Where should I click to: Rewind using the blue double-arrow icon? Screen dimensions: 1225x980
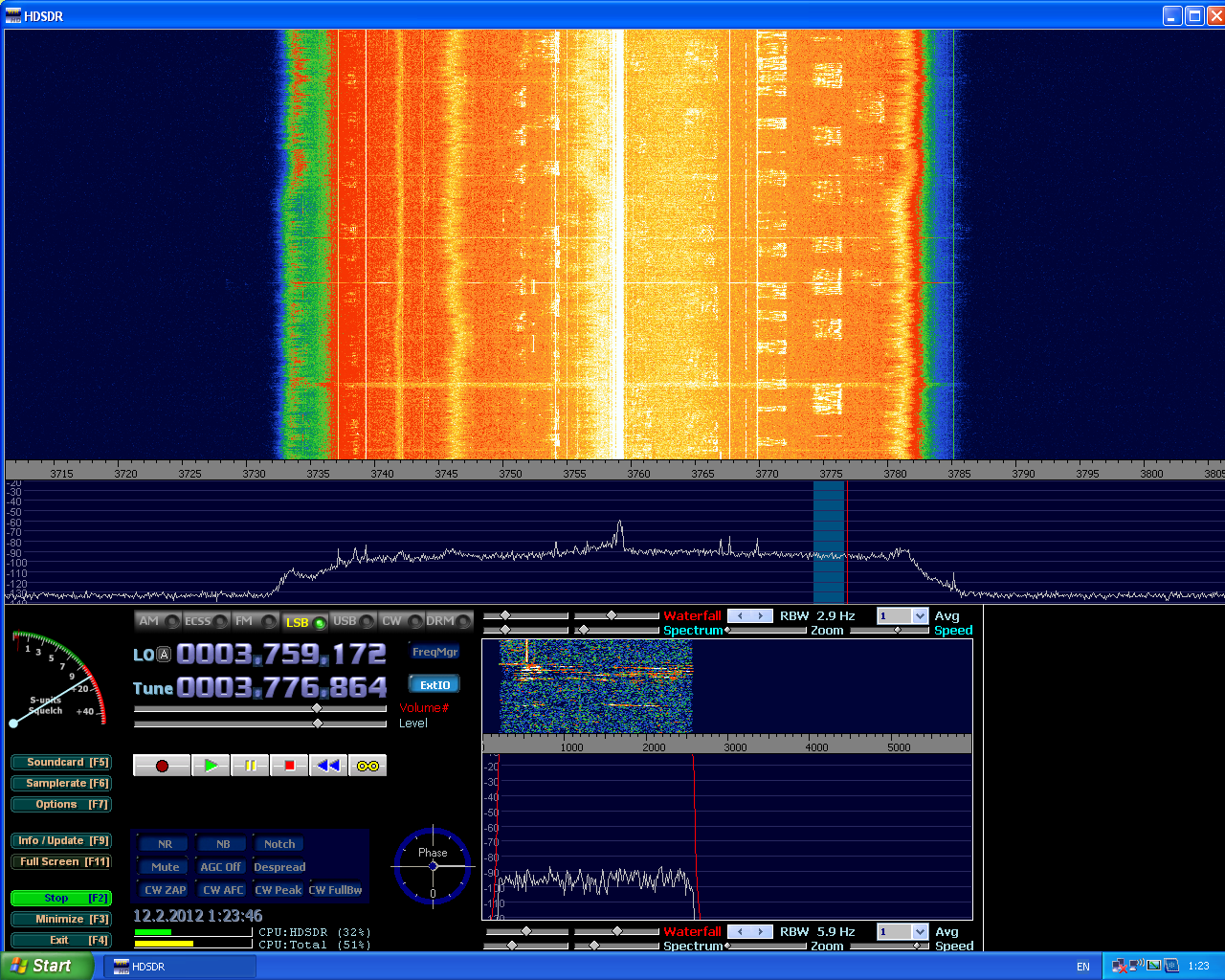[328, 766]
